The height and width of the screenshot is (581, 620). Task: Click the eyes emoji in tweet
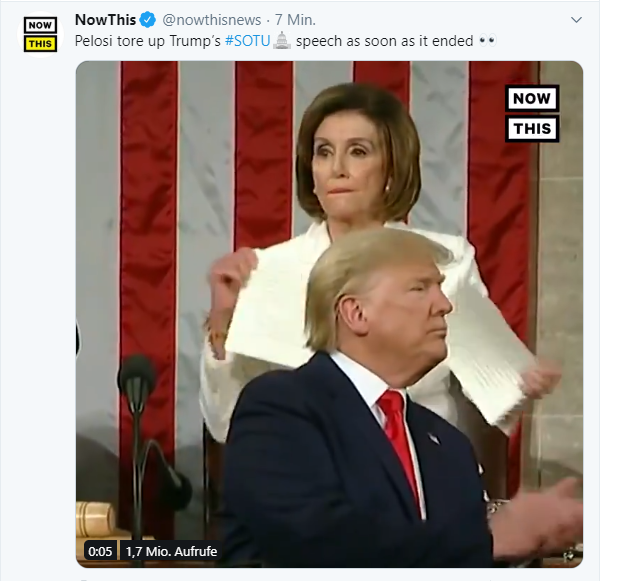pyautogui.click(x=487, y=41)
